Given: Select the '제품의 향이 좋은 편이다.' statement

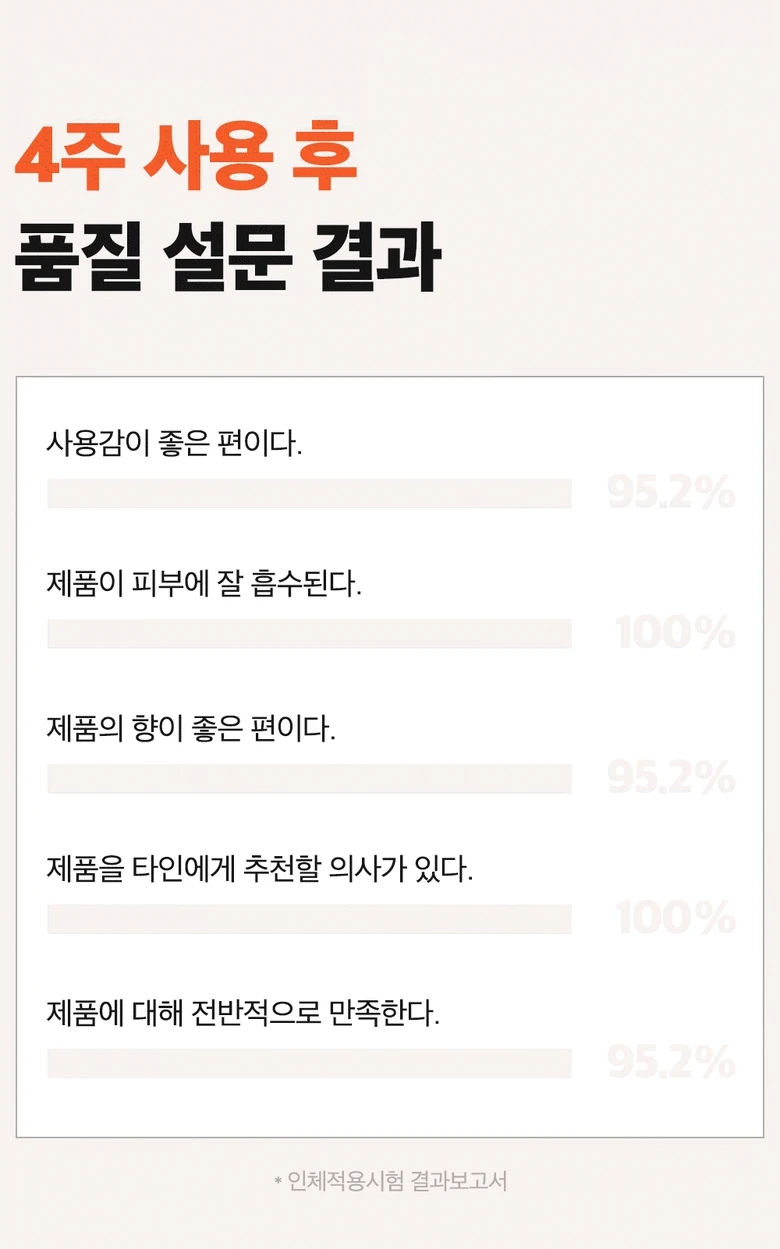Looking at the screenshot, I should (x=191, y=728).
